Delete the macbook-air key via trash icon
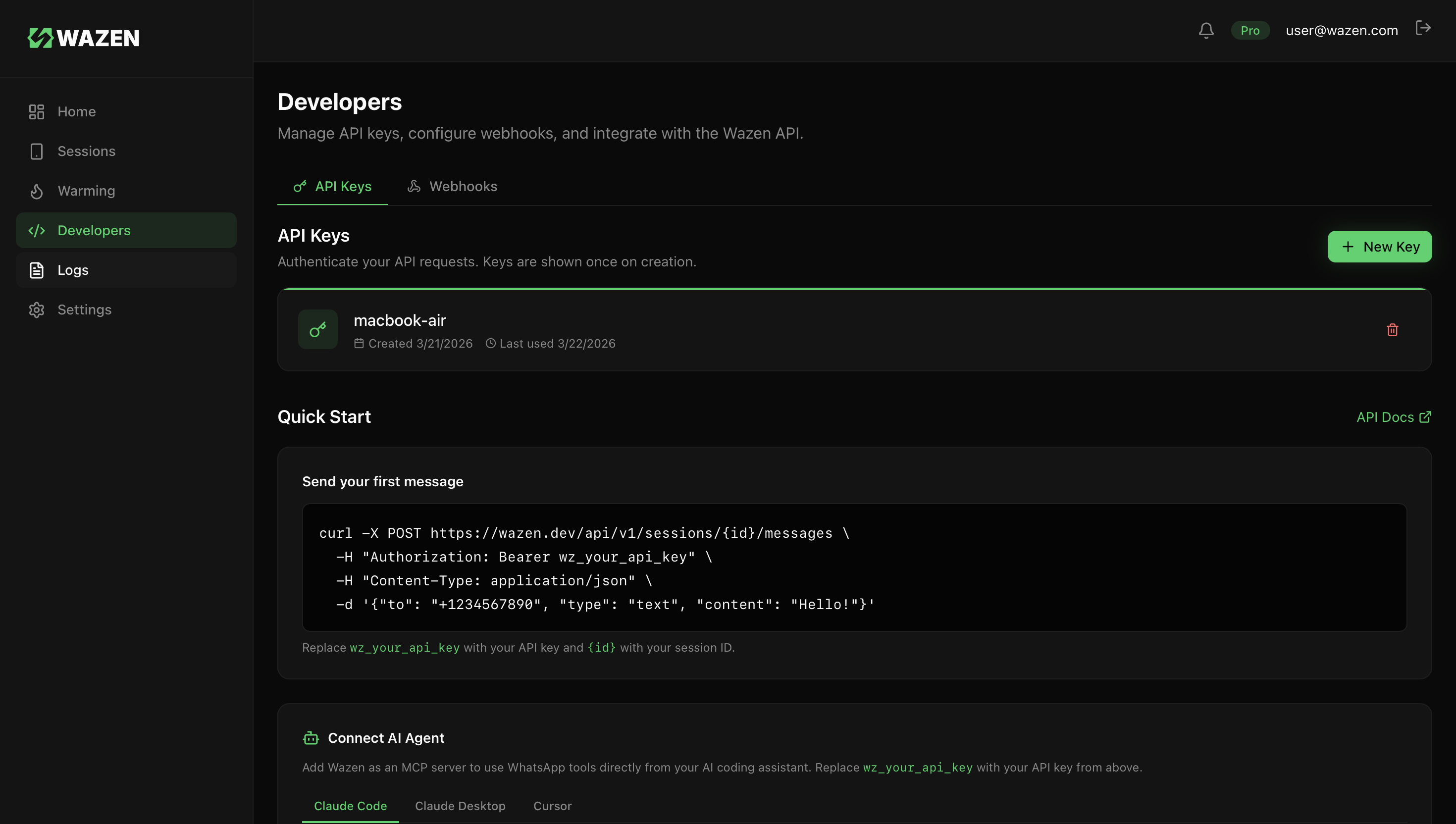 1393,329
